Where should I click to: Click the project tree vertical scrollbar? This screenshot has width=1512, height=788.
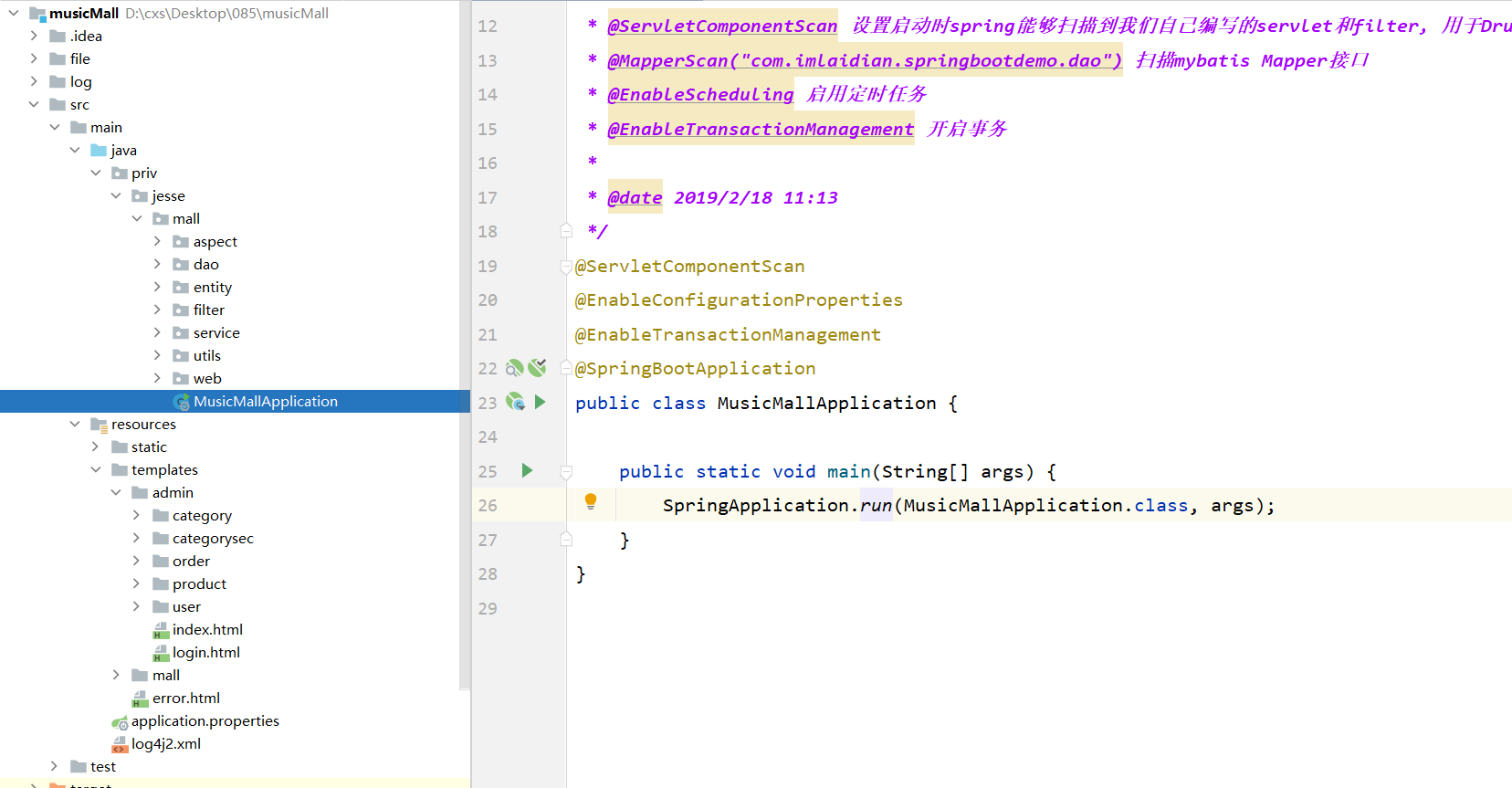click(465, 345)
